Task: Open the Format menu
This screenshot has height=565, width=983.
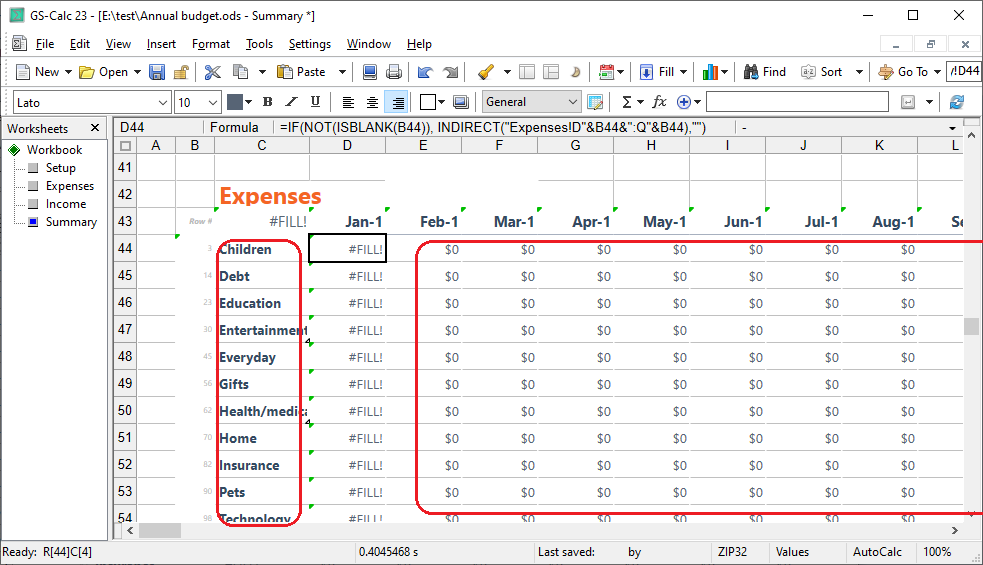Action: pyautogui.click(x=211, y=44)
